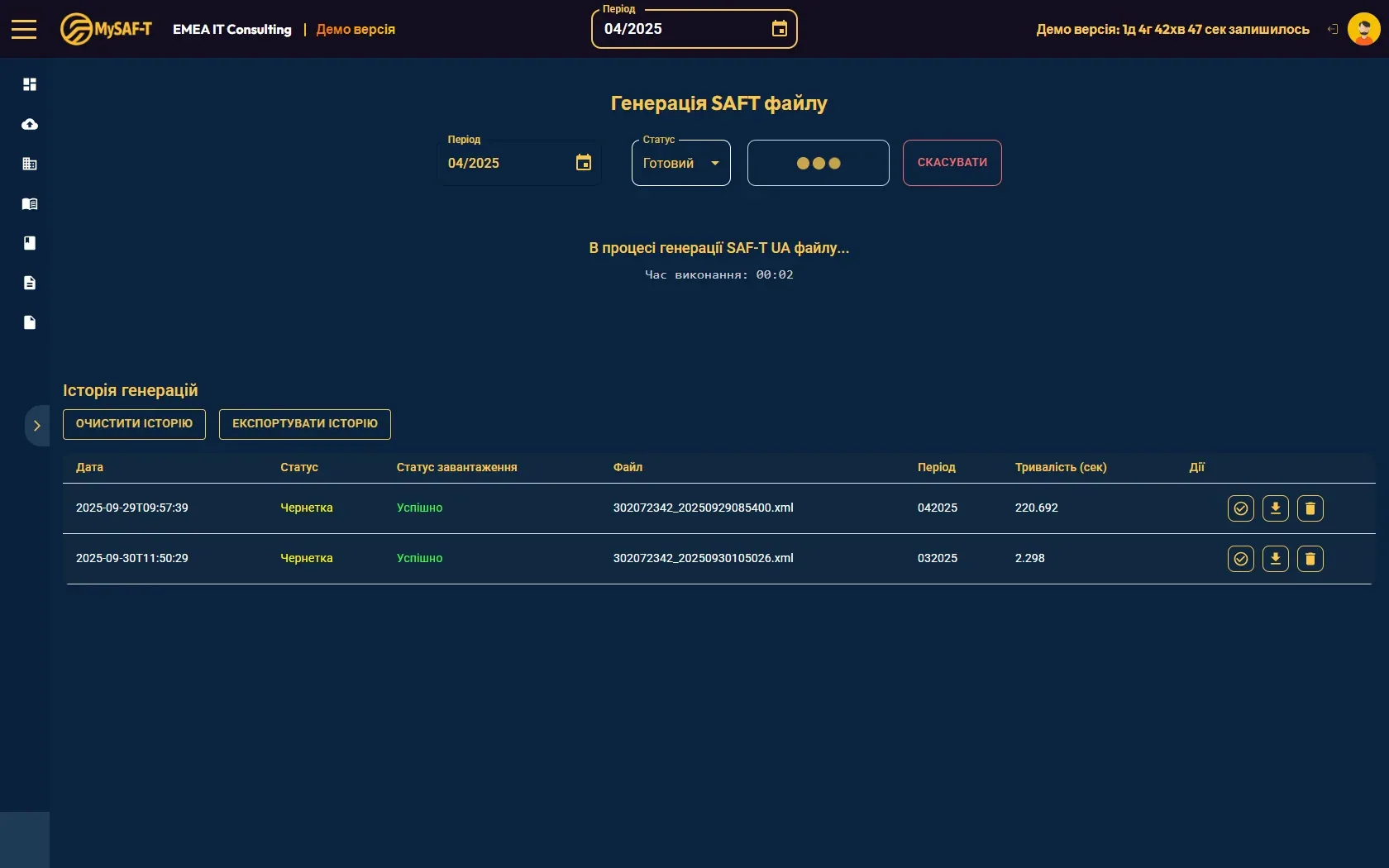The image size is (1389, 868).
Task: Open the open-book sidebar icon
Action: [30, 203]
